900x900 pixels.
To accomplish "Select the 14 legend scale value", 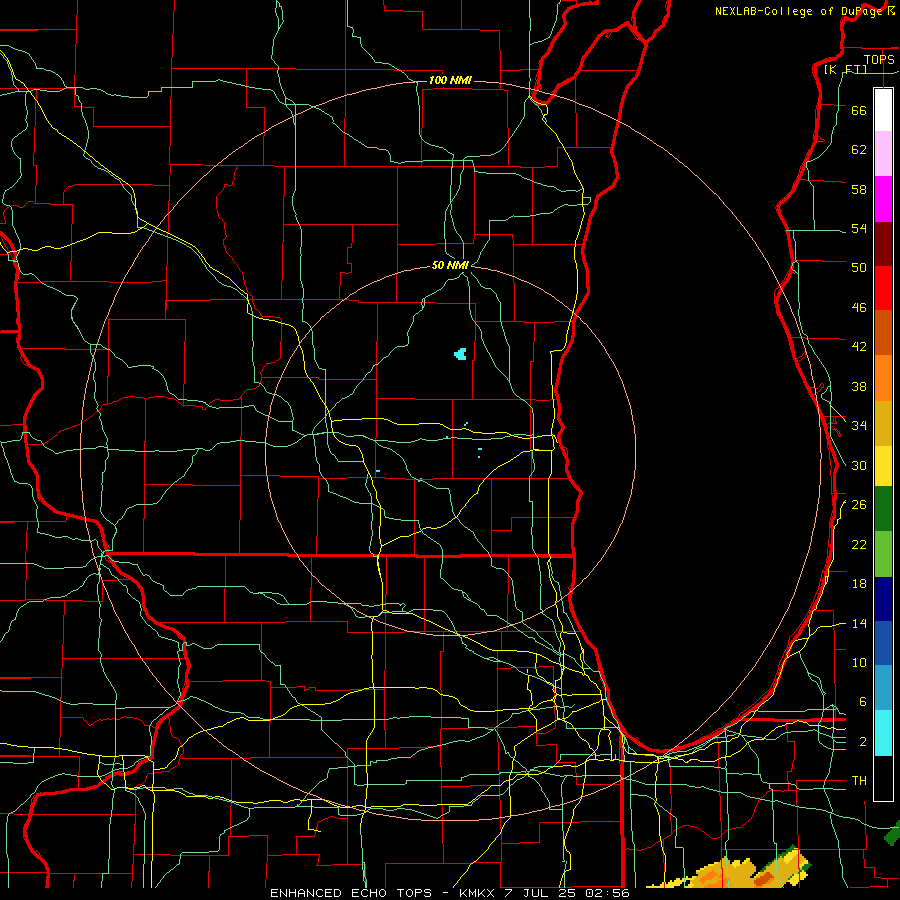I will click(x=859, y=623).
